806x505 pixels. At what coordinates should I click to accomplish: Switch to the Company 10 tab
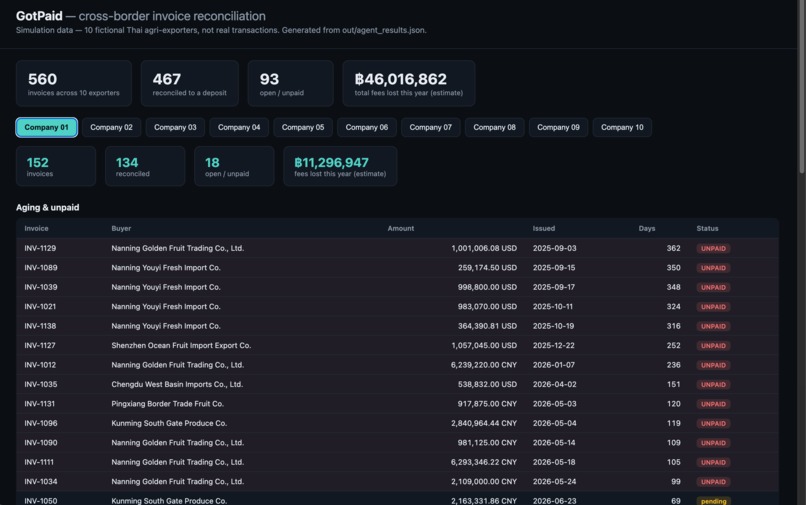tap(622, 128)
